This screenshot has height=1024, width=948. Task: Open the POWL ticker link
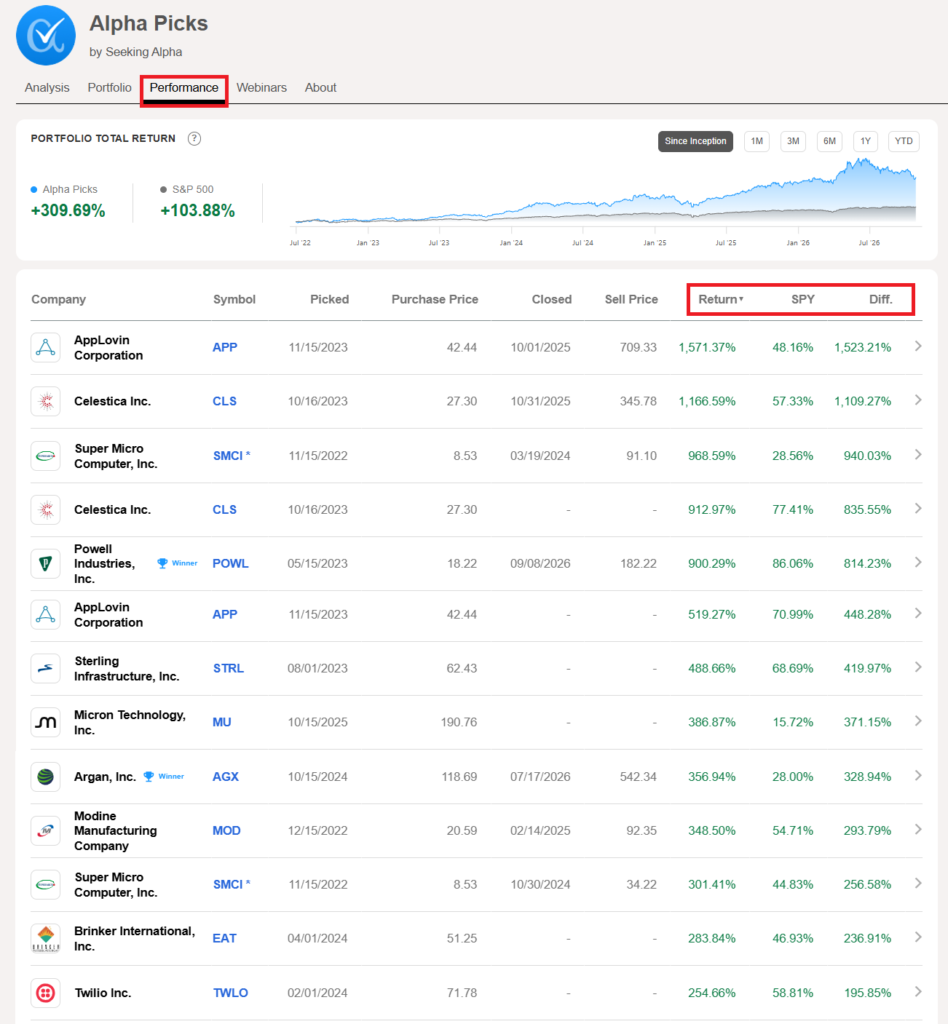[230, 564]
